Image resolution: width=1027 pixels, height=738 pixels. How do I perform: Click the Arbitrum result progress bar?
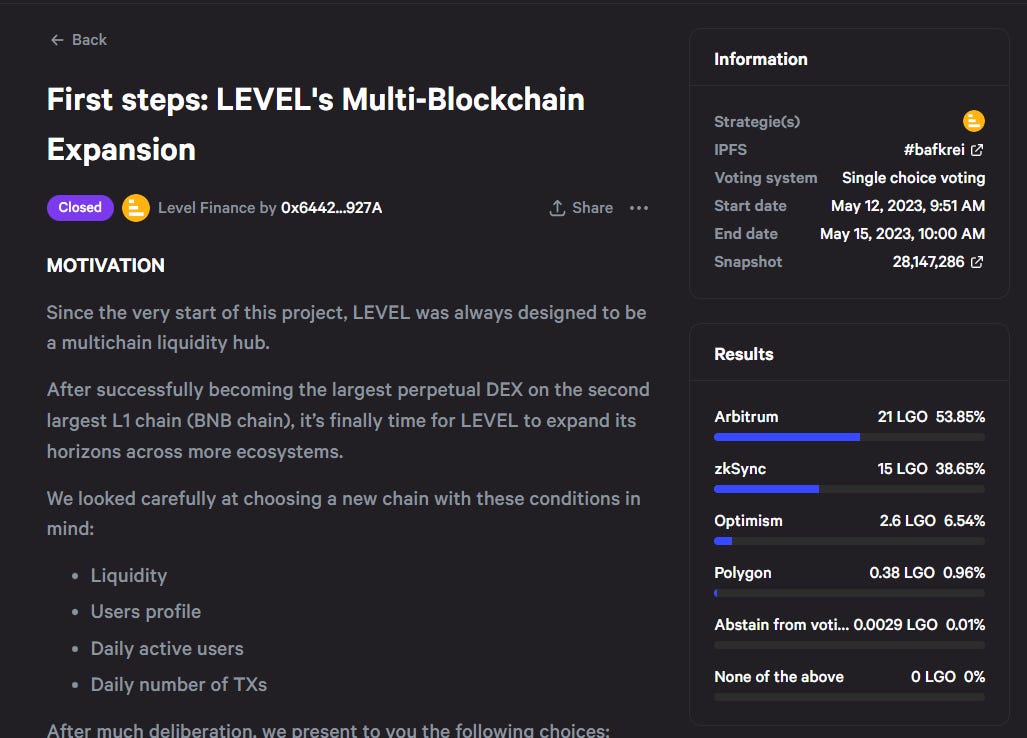coord(849,437)
